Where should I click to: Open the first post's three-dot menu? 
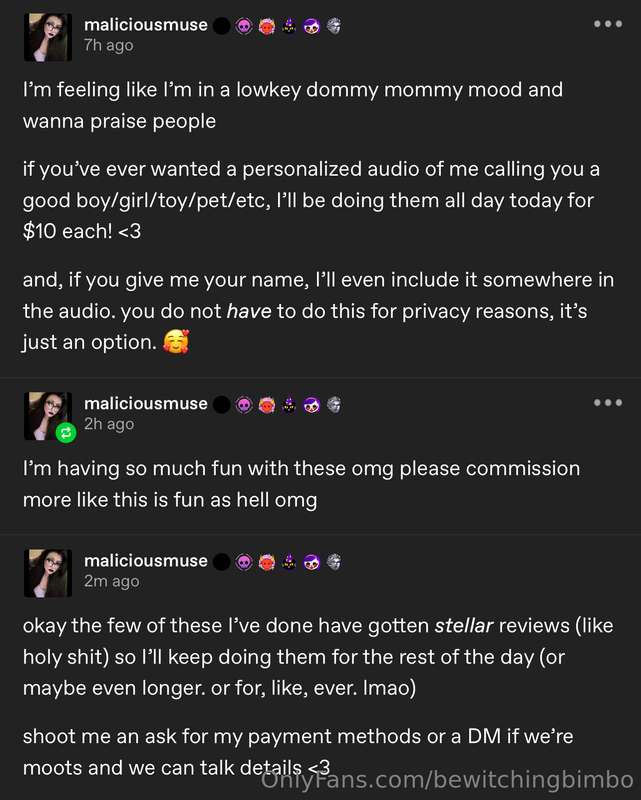tap(608, 24)
